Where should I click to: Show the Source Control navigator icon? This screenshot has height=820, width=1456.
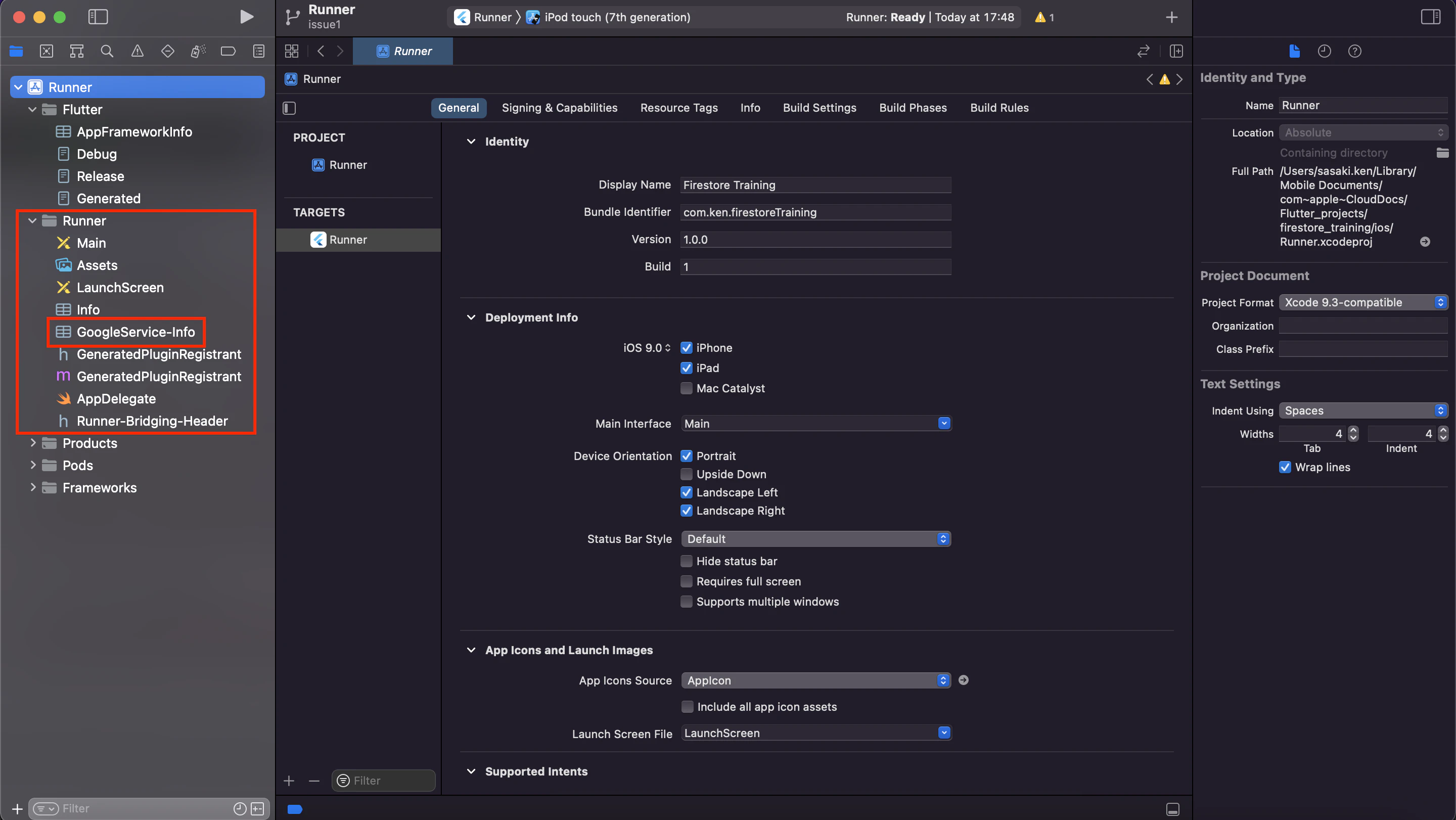[47, 52]
